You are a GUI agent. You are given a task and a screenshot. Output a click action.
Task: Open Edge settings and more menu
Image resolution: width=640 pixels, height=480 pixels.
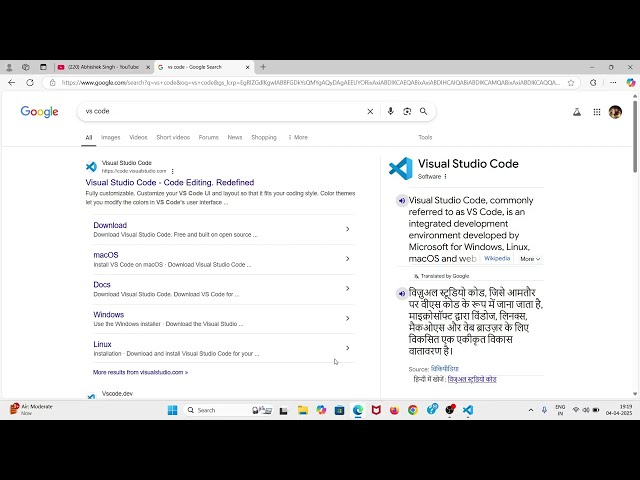[613, 82]
